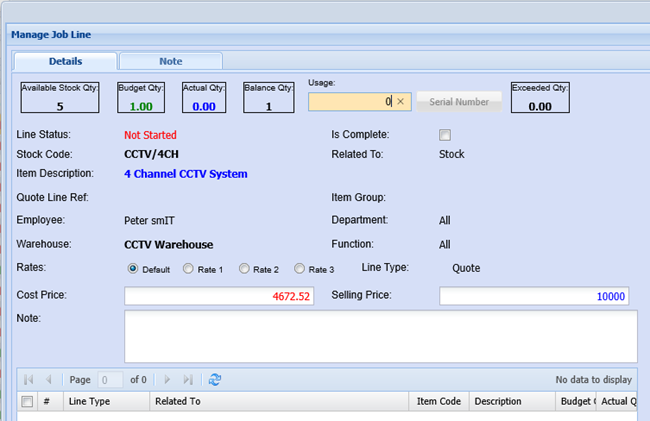Click inside the Note text area
Image resolution: width=650 pixels, height=421 pixels.
[380, 334]
